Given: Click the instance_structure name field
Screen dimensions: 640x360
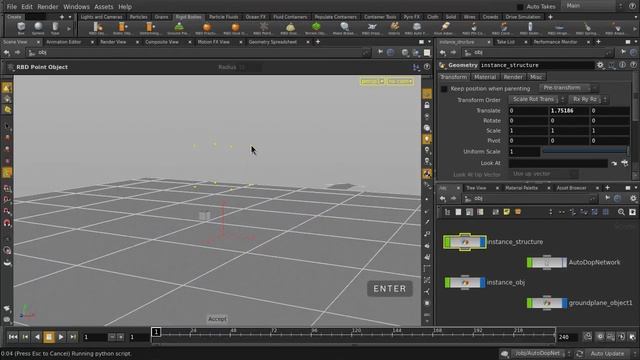Looking at the screenshot, I should (536, 65).
